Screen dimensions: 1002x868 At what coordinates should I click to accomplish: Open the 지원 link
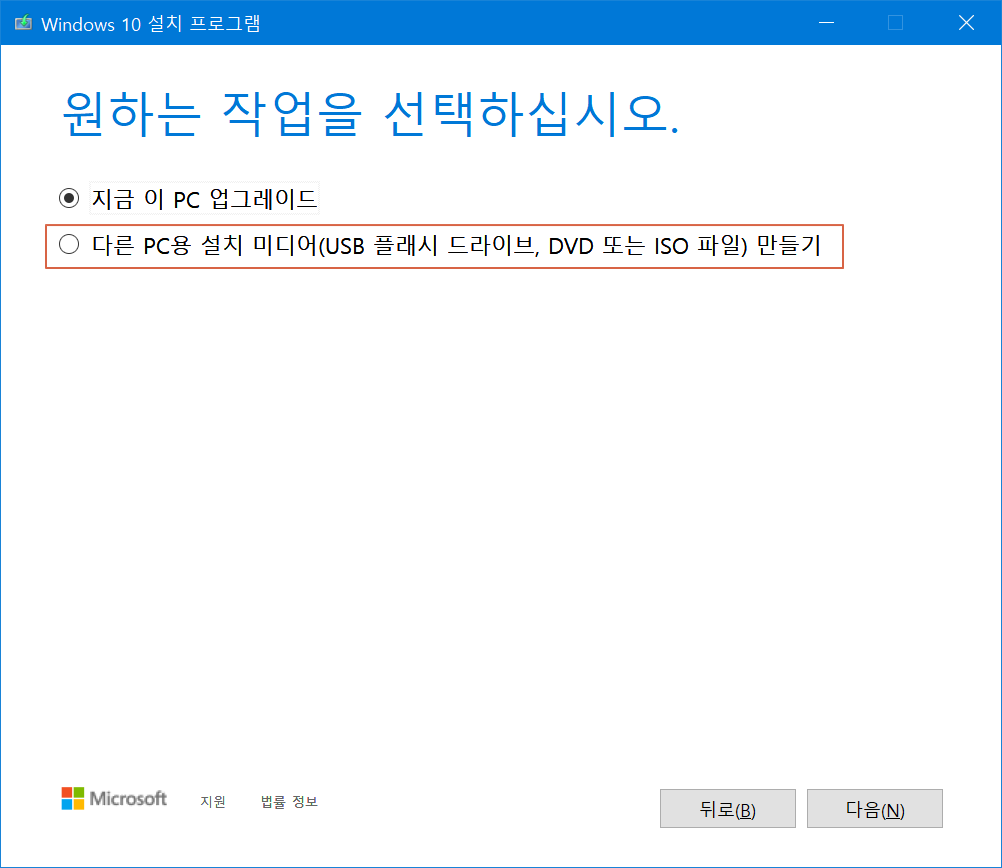[x=213, y=802]
